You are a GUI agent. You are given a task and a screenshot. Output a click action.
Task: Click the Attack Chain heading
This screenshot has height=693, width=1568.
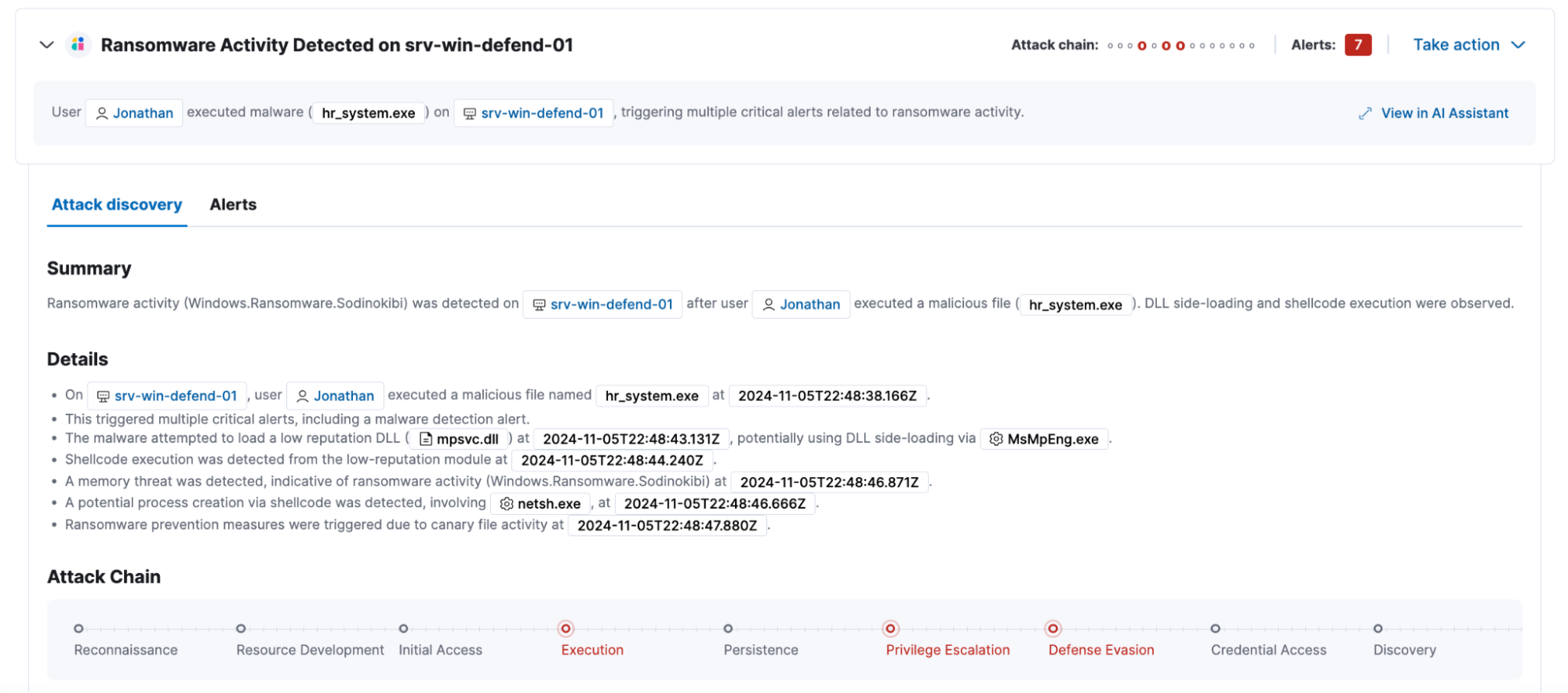104,577
